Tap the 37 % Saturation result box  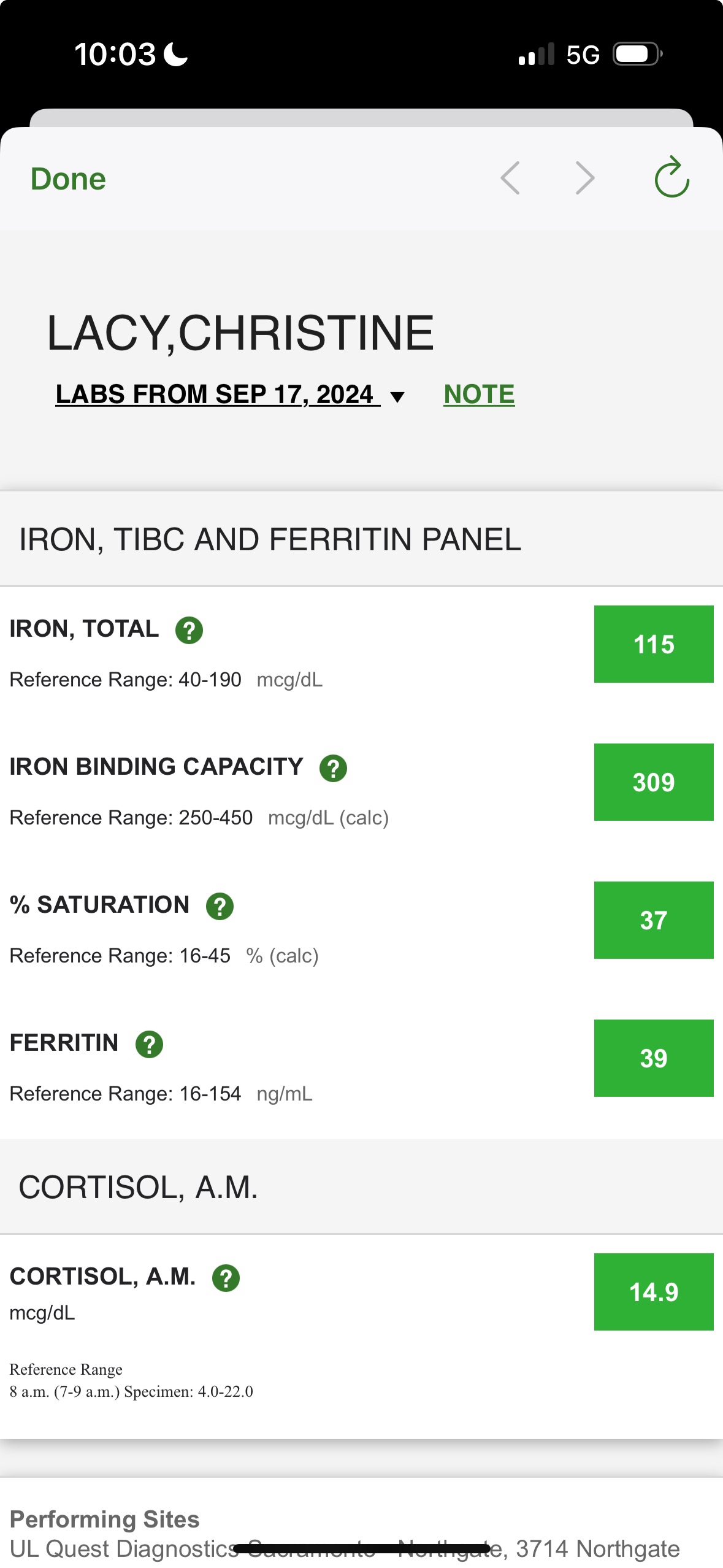click(x=654, y=920)
